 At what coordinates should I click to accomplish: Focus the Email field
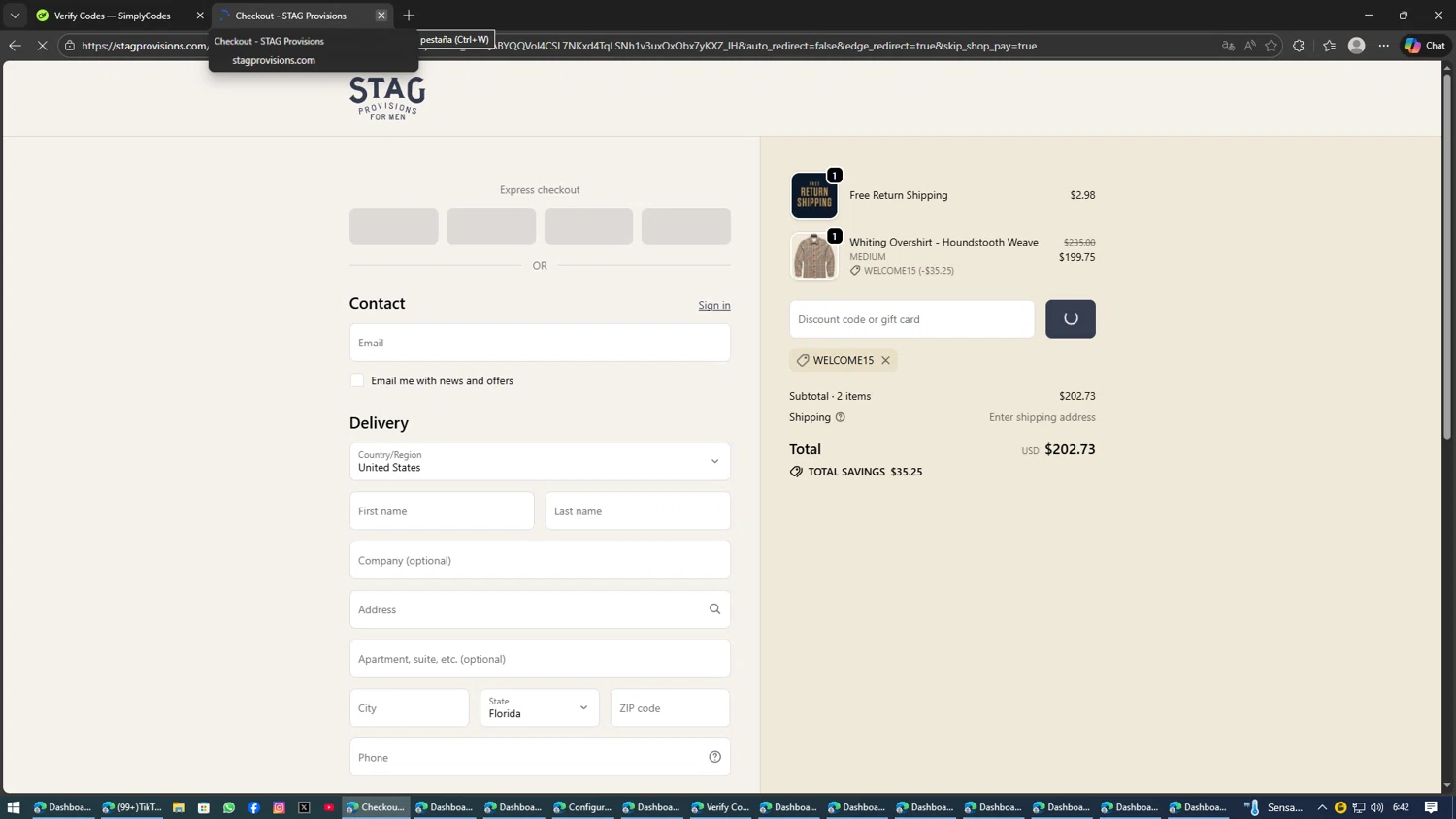coord(540,343)
